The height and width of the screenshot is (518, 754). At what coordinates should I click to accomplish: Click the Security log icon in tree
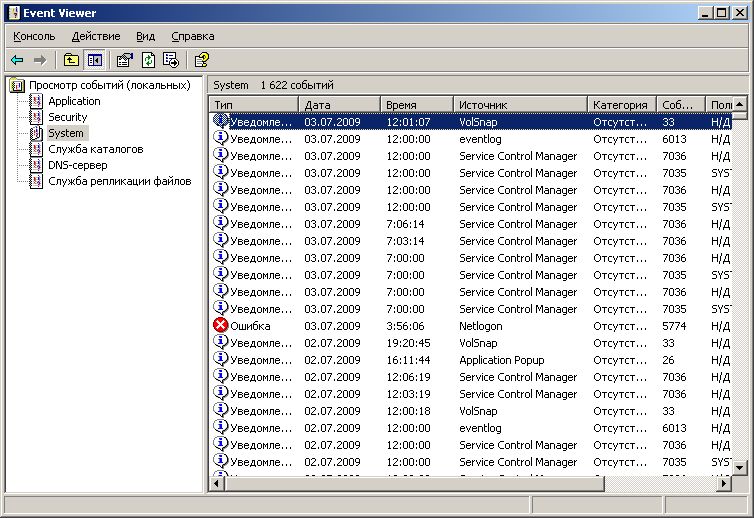click(36, 117)
